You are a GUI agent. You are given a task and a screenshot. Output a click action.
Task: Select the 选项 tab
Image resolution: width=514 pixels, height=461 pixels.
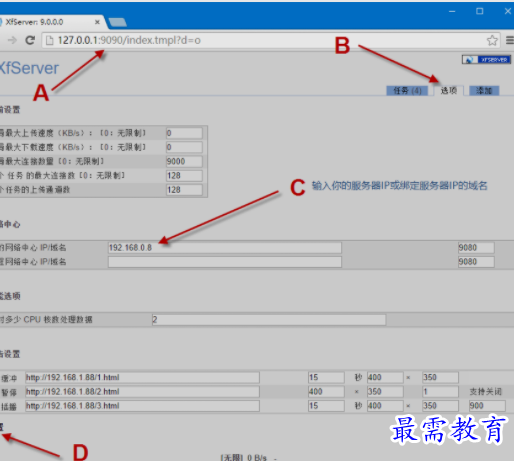448,91
